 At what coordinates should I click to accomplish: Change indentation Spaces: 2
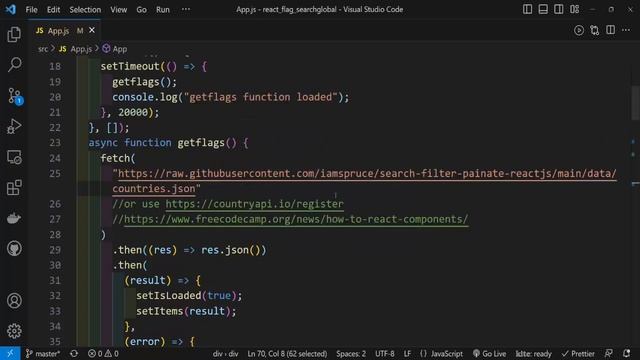click(x=351, y=353)
